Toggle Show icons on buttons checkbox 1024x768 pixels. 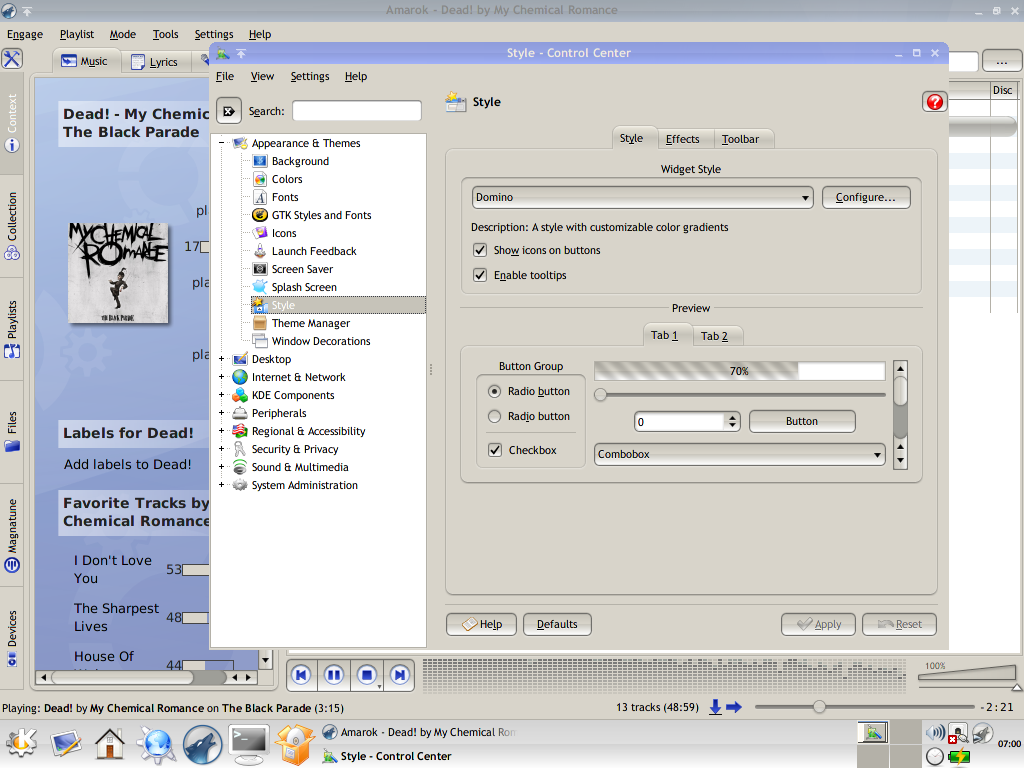480,250
